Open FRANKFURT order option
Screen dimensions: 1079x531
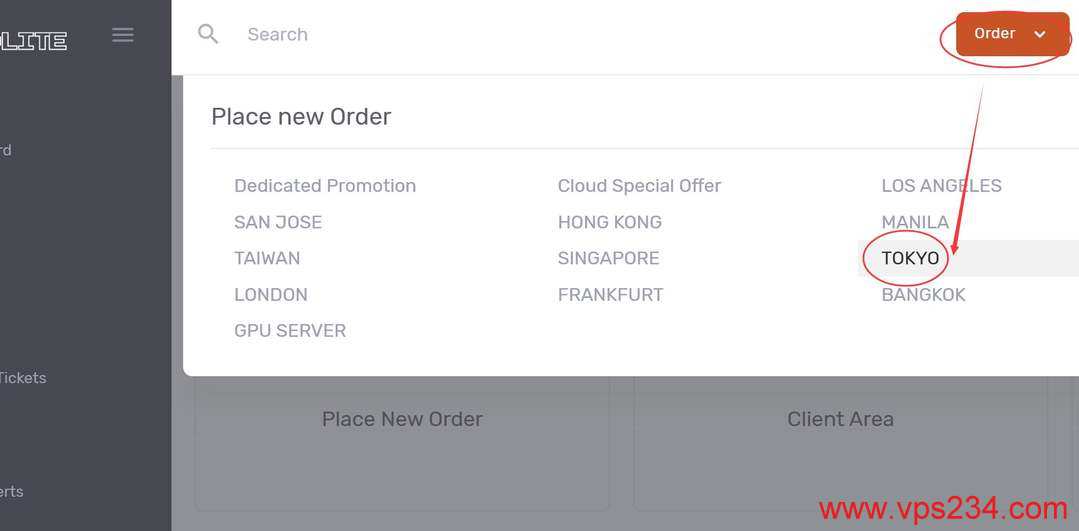610,295
